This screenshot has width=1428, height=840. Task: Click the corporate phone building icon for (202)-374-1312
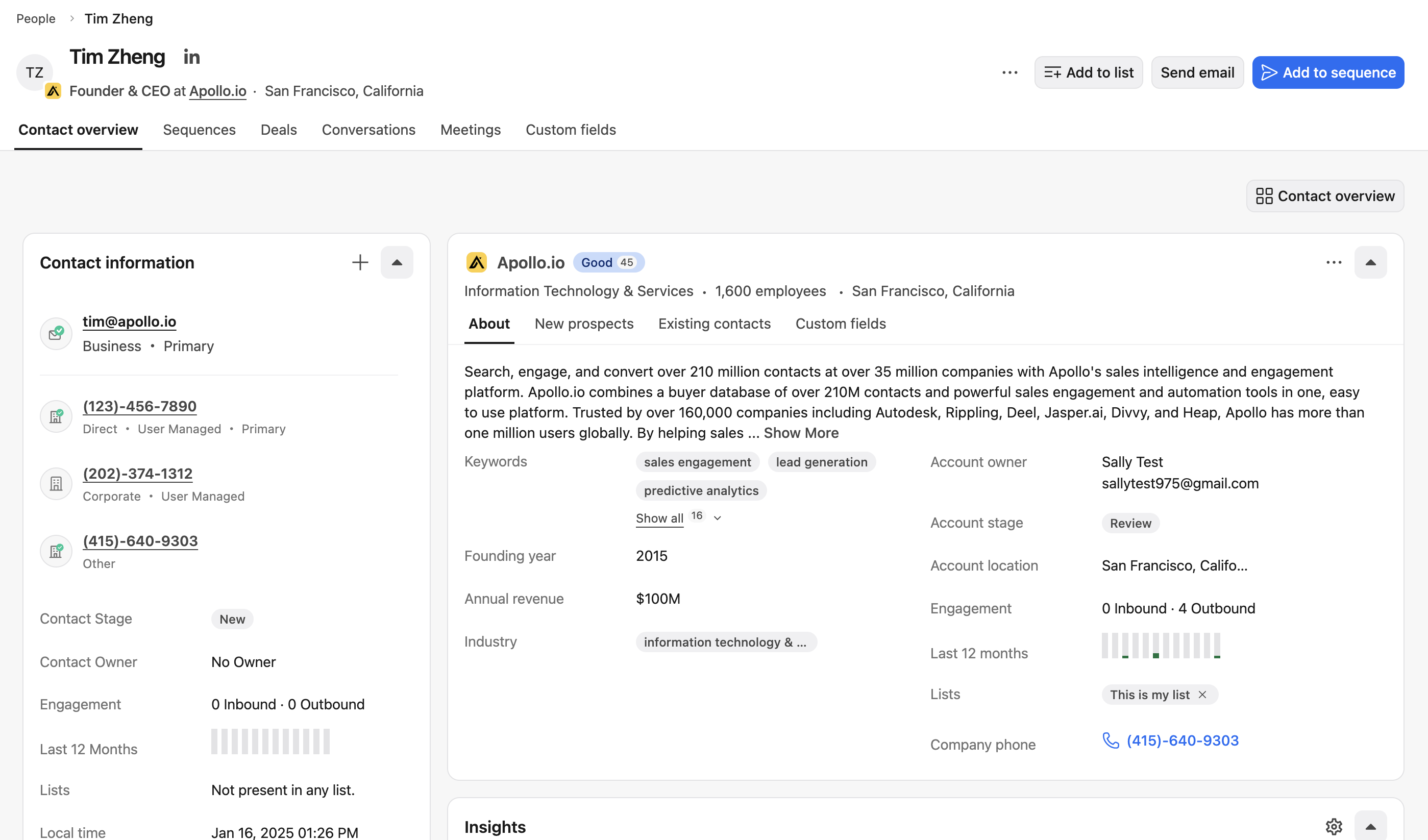click(56, 484)
